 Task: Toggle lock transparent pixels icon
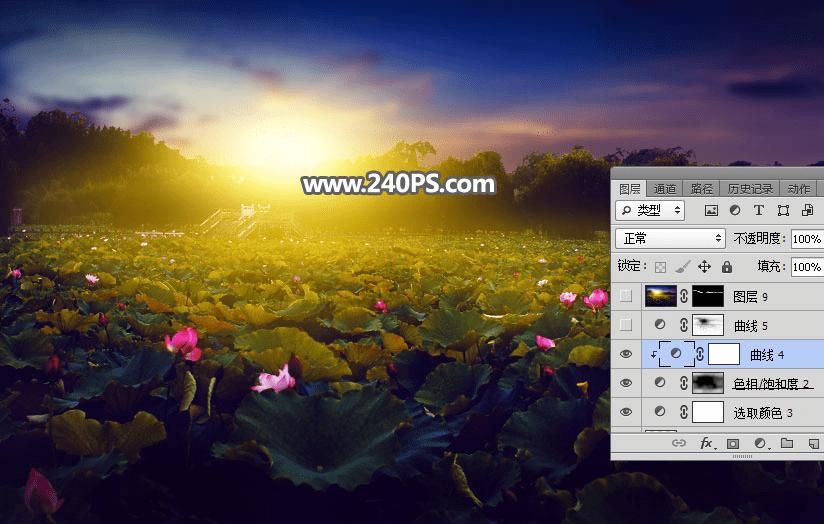660,267
